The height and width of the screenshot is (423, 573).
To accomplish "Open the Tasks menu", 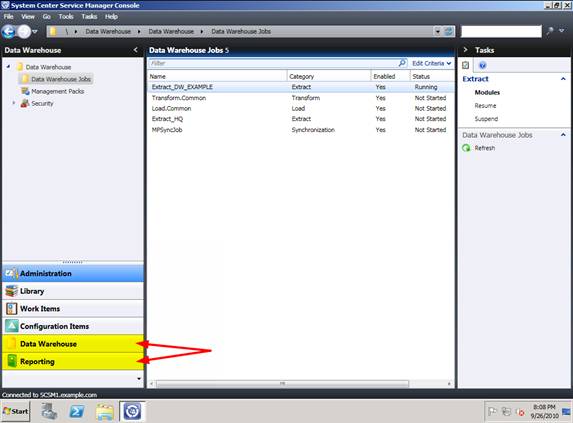I will [89, 16].
